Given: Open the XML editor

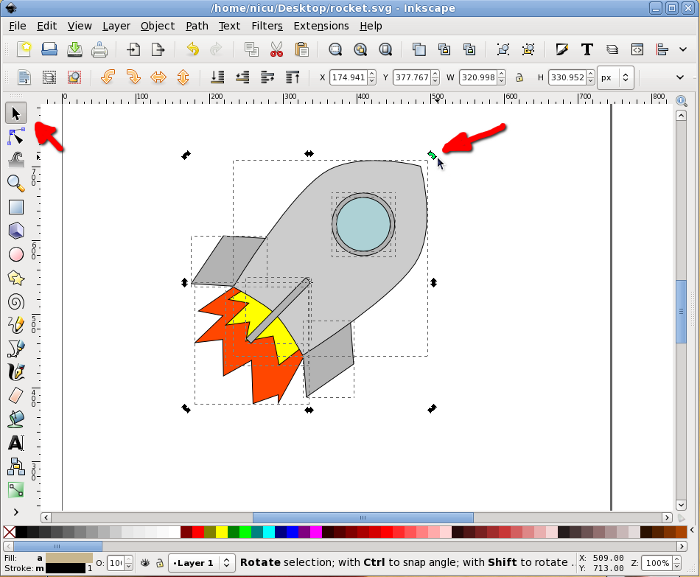Looking at the screenshot, I should click(637, 49).
